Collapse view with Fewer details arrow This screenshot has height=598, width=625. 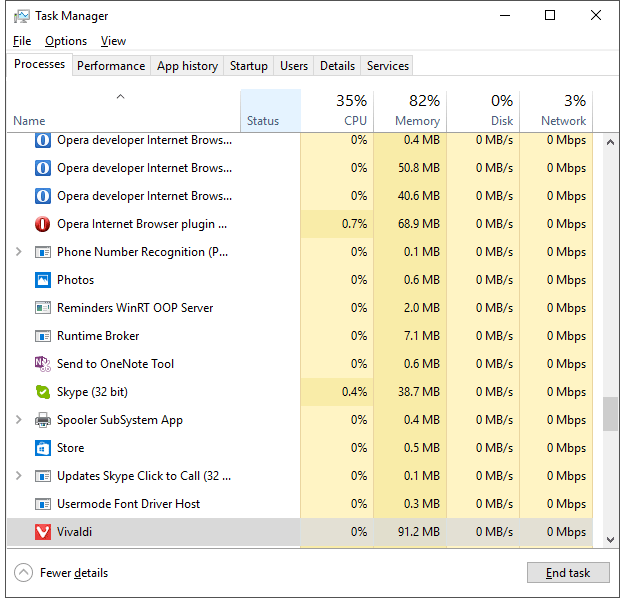(x=24, y=573)
